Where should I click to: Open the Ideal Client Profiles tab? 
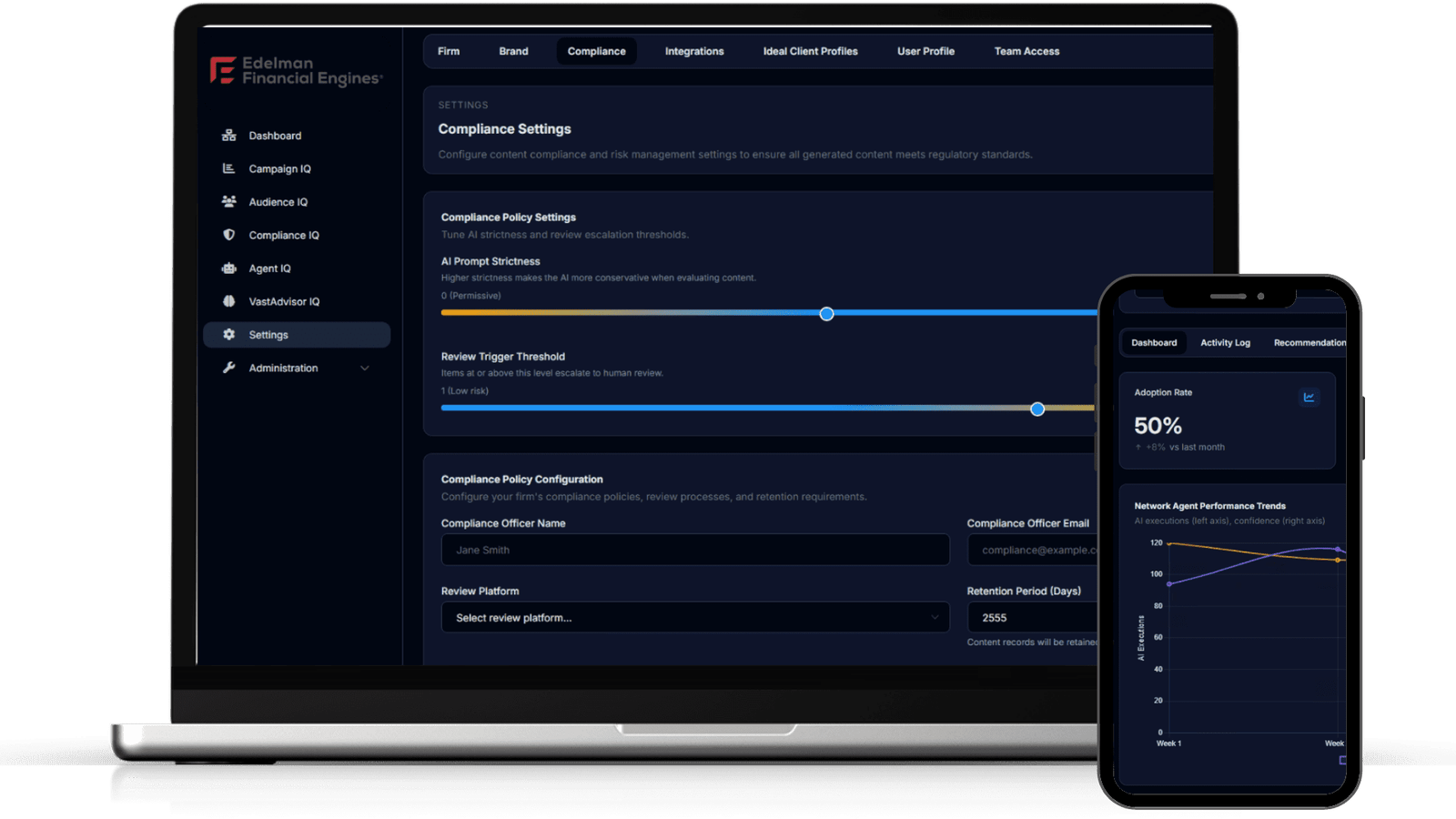click(810, 52)
